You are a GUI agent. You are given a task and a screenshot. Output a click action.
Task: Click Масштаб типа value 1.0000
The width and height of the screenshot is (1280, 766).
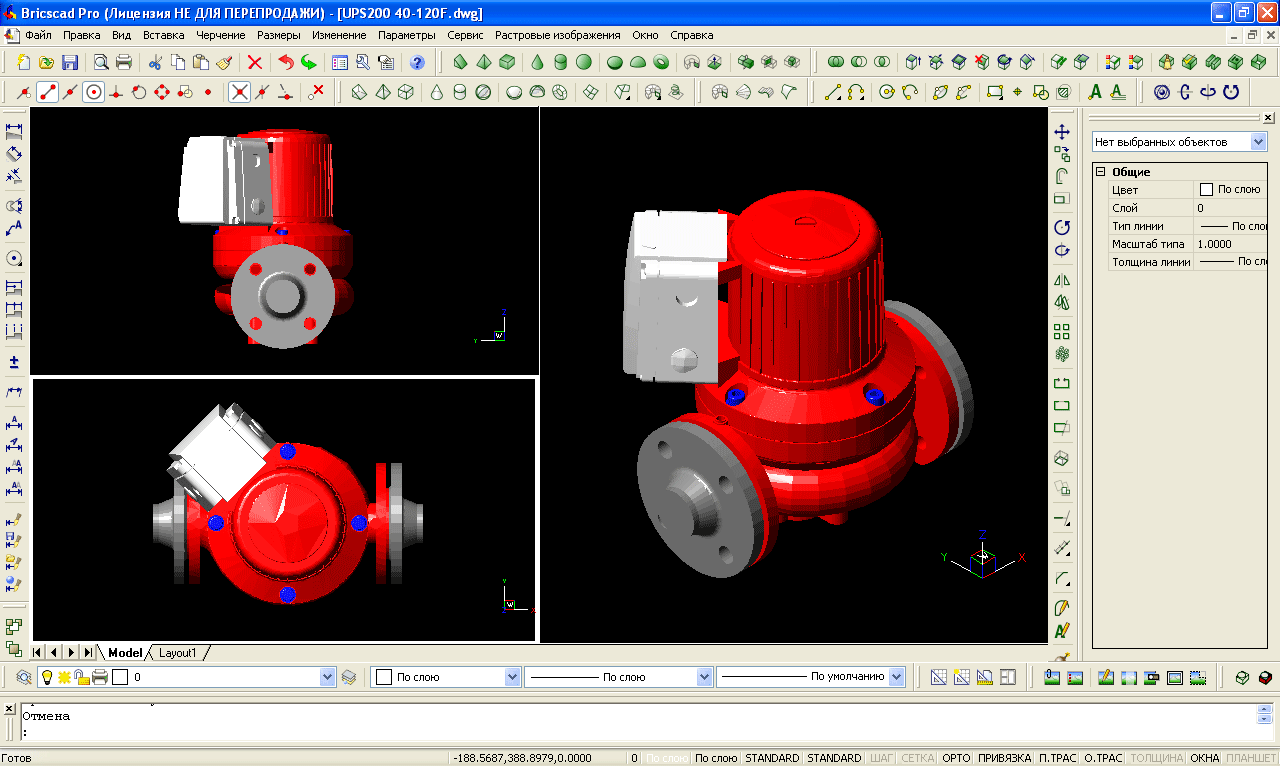pyautogui.click(x=1231, y=244)
